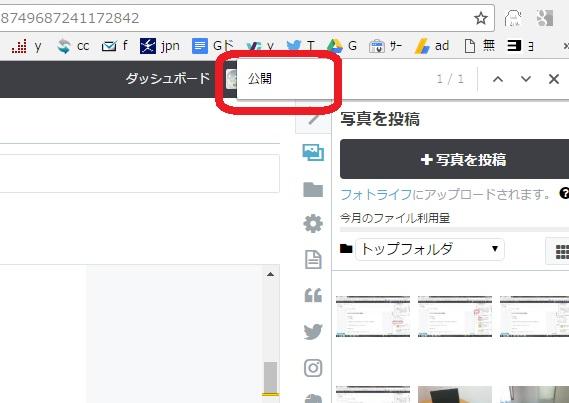Click the gray extension icon beside the elephant
Viewport: 569px width, 403px height.
[545, 18]
